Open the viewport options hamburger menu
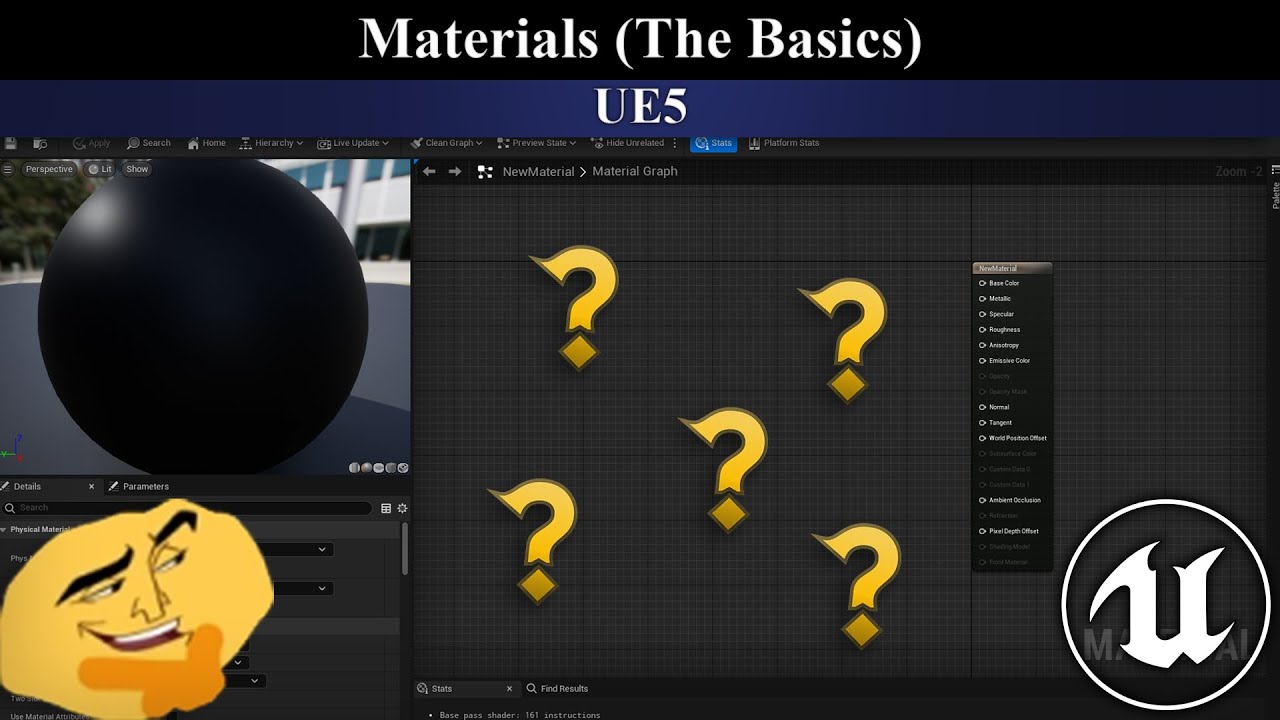The image size is (1280, 720). (8, 169)
